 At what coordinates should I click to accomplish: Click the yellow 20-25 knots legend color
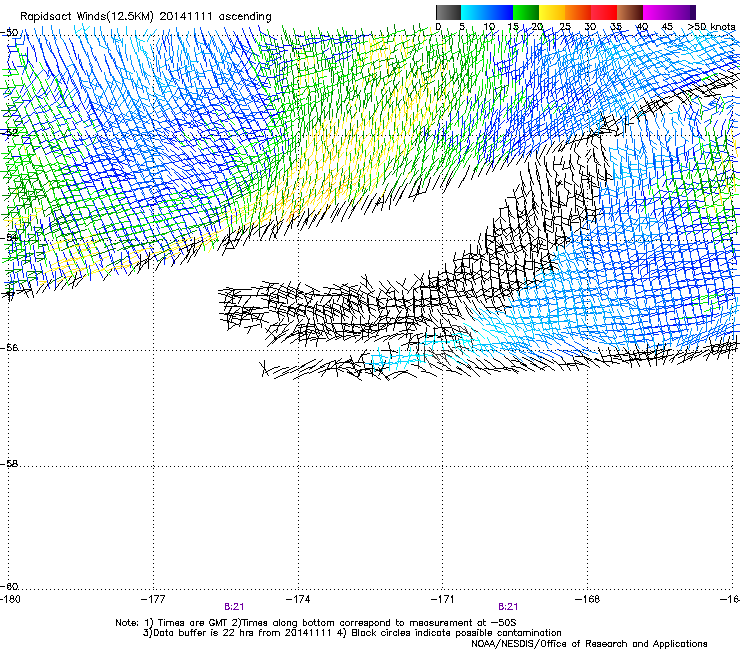(552, 12)
